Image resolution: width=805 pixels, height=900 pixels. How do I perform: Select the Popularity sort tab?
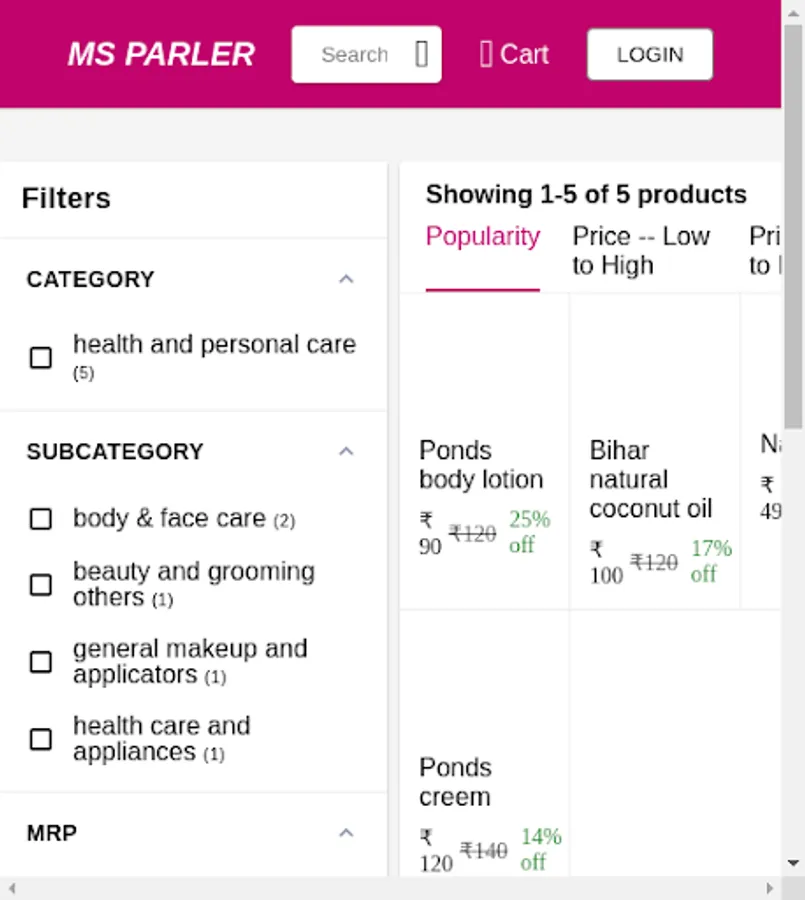click(482, 237)
